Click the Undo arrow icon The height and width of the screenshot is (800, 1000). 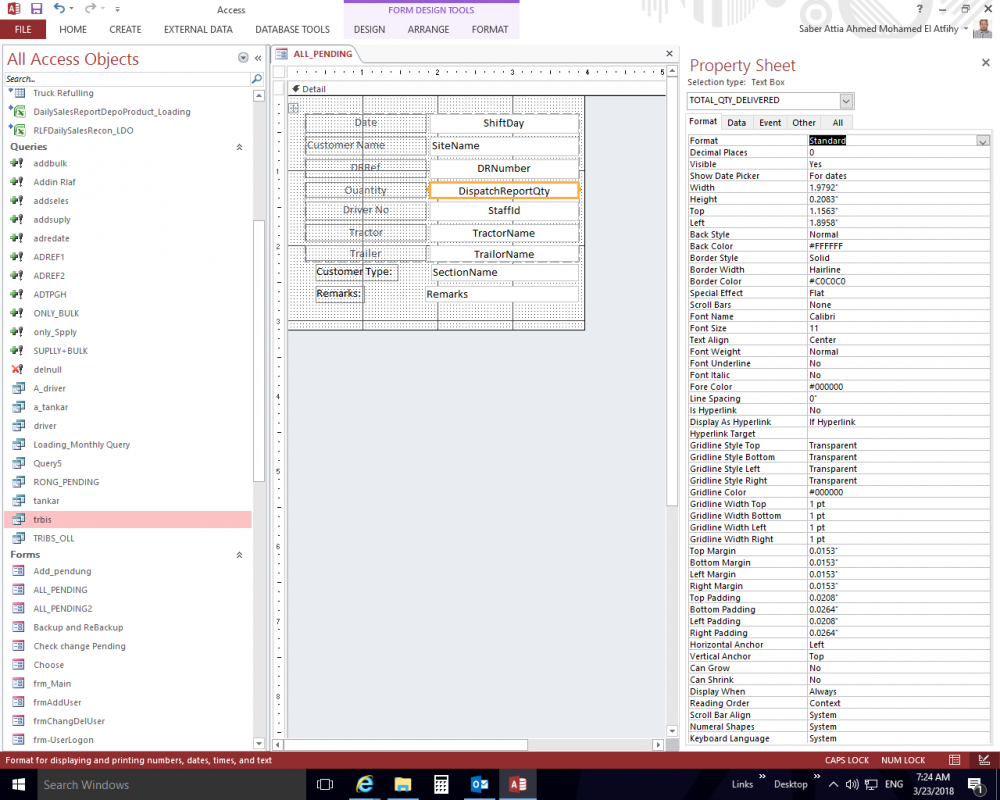pos(59,8)
